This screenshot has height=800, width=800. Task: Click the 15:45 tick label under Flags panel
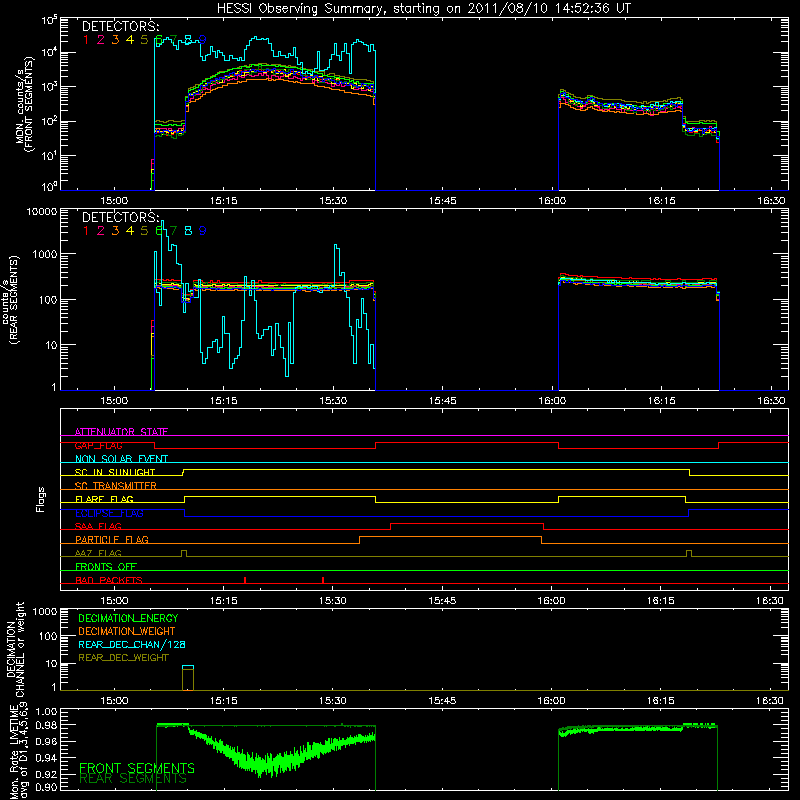442,601
